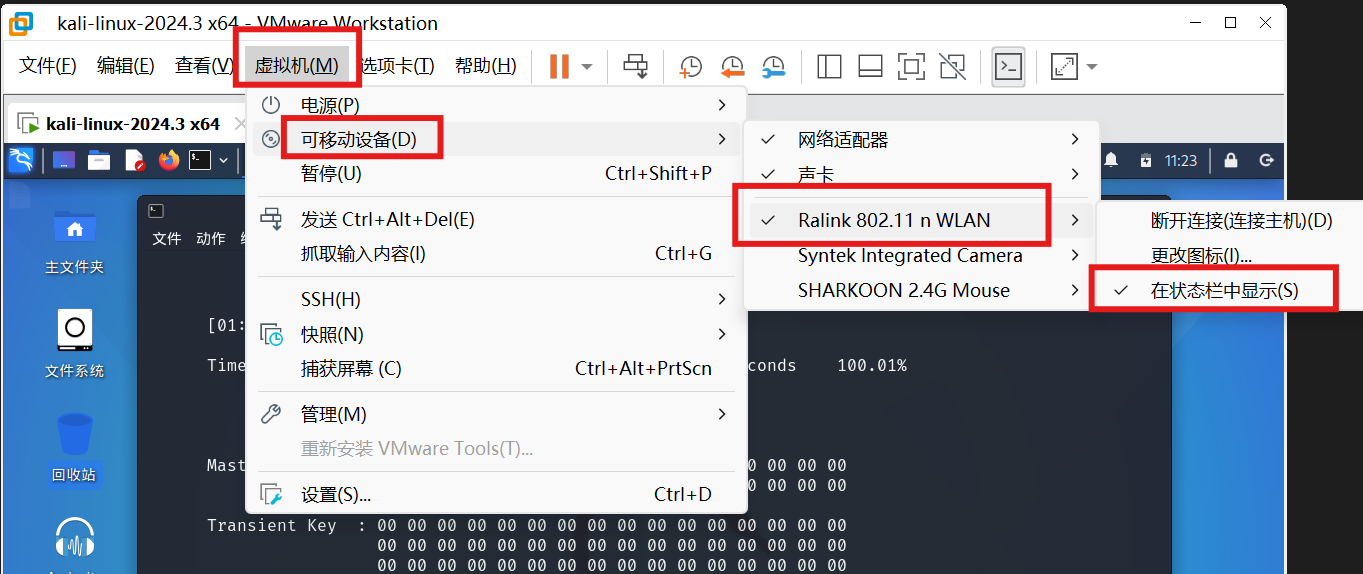Close the kali-linux-2024.3 x64 tab
Viewport: 1363px width, 574px height.
(240, 124)
